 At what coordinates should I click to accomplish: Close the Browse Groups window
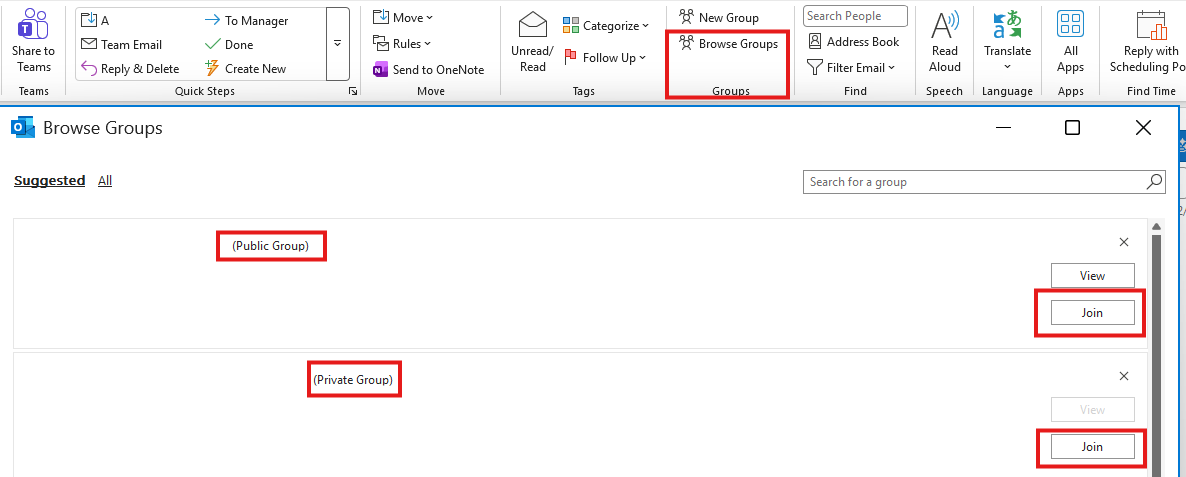(x=1143, y=128)
